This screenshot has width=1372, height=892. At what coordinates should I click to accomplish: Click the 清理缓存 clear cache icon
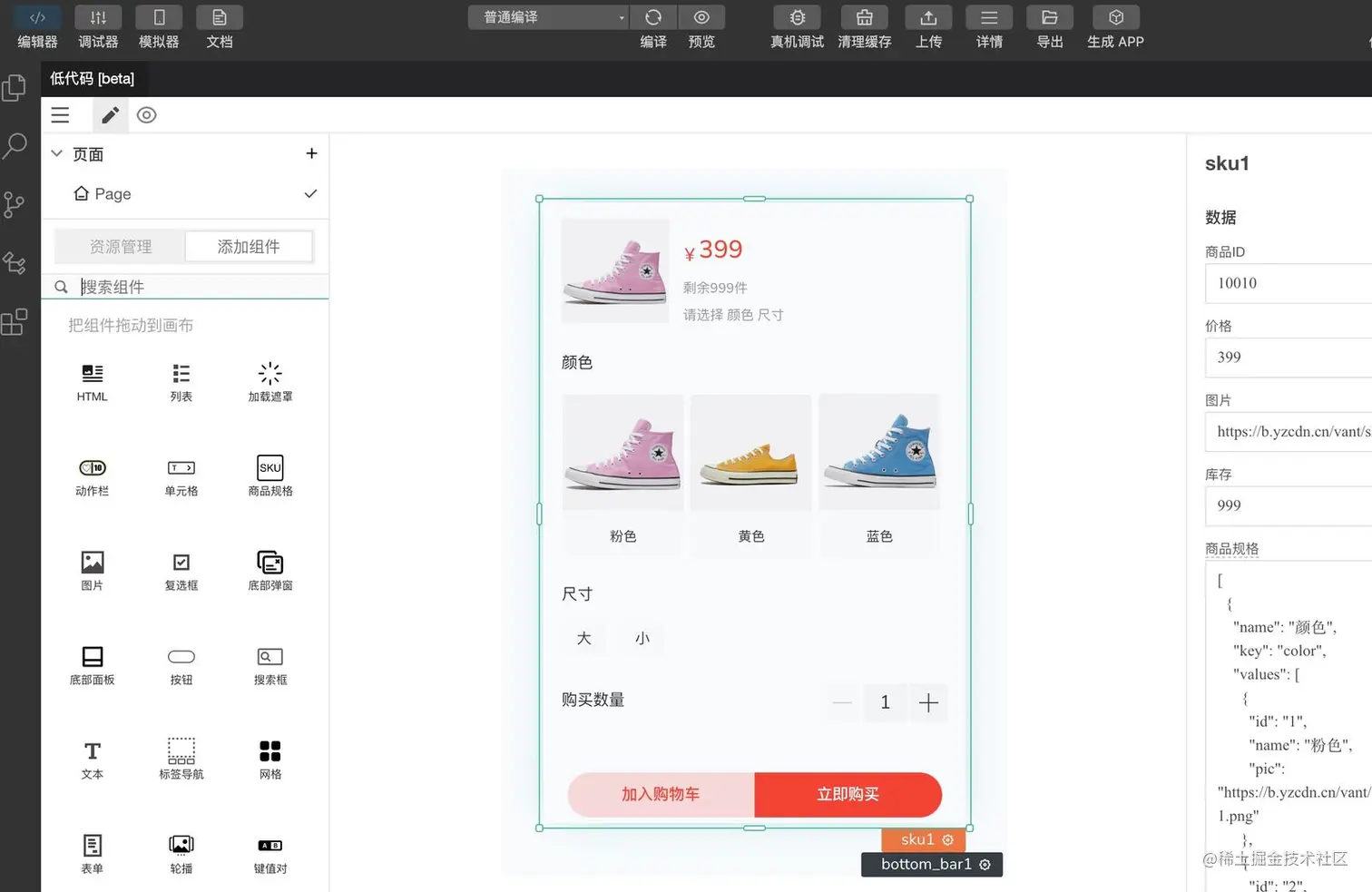[864, 17]
